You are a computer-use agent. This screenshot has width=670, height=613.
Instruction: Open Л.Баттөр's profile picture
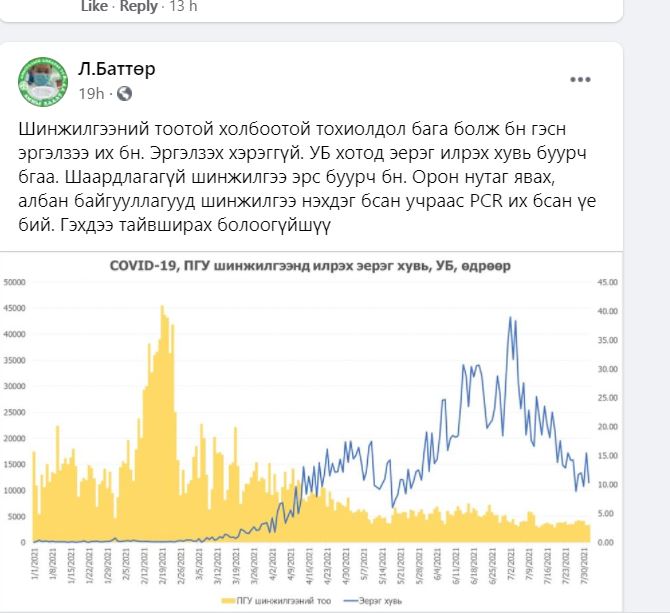[43, 81]
